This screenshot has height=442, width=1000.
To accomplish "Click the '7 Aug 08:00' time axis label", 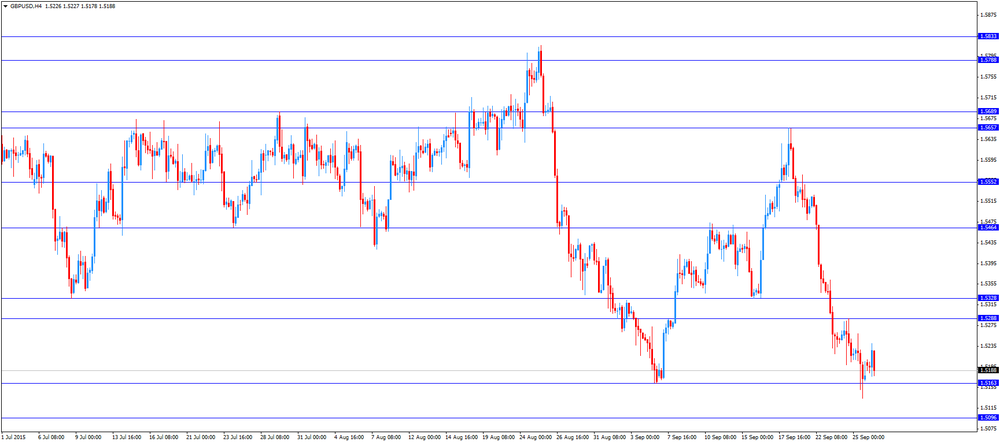I will click(x=386, y=438).
